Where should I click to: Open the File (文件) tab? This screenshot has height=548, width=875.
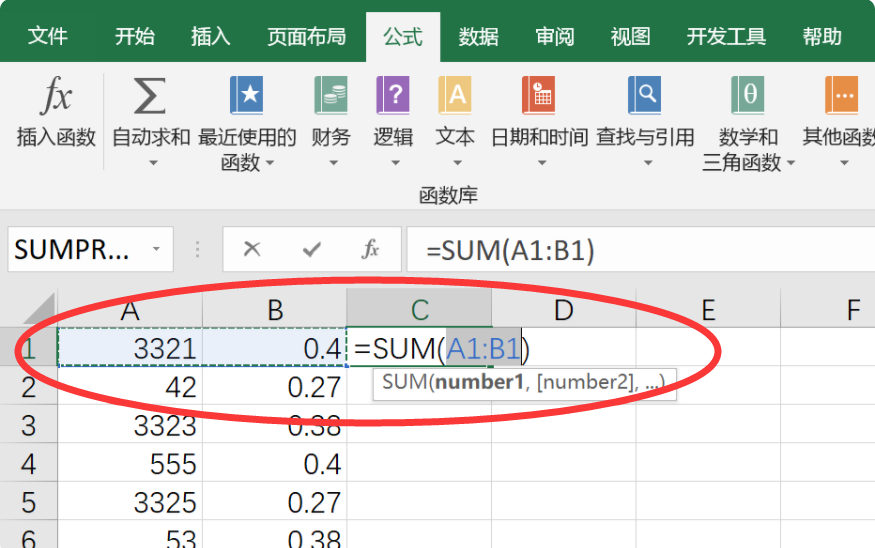48,36
